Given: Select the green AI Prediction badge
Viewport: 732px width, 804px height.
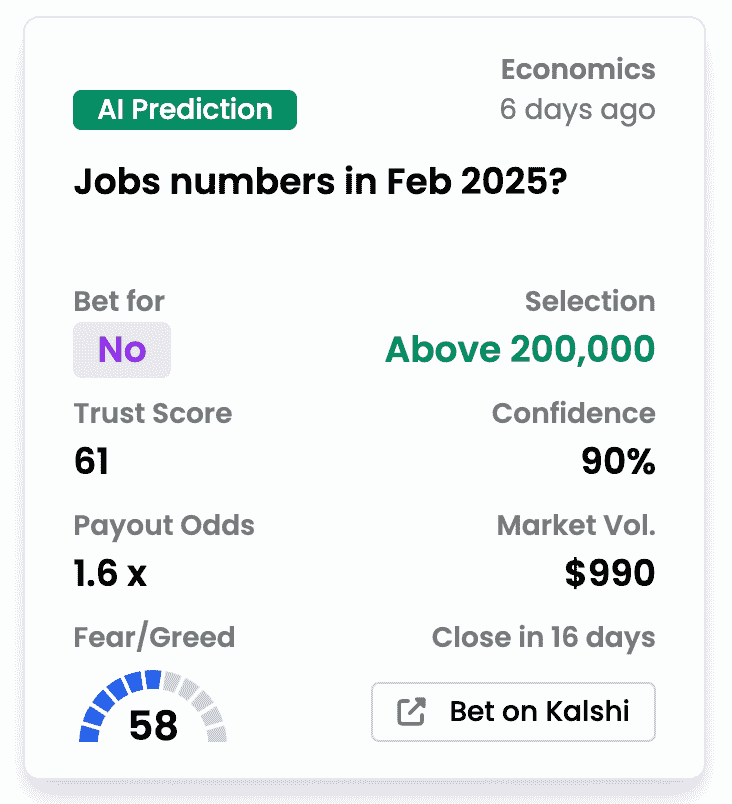Looking at the screenshot, I should coord(185,110).
